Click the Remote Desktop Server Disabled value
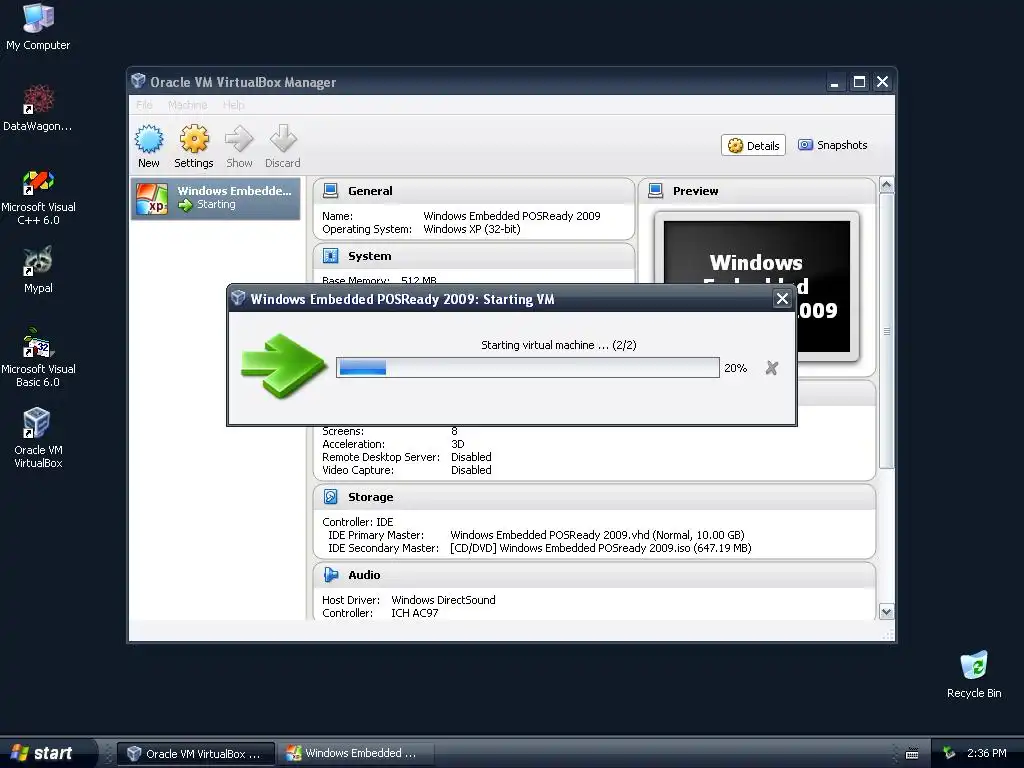 [x=471, y=457]
